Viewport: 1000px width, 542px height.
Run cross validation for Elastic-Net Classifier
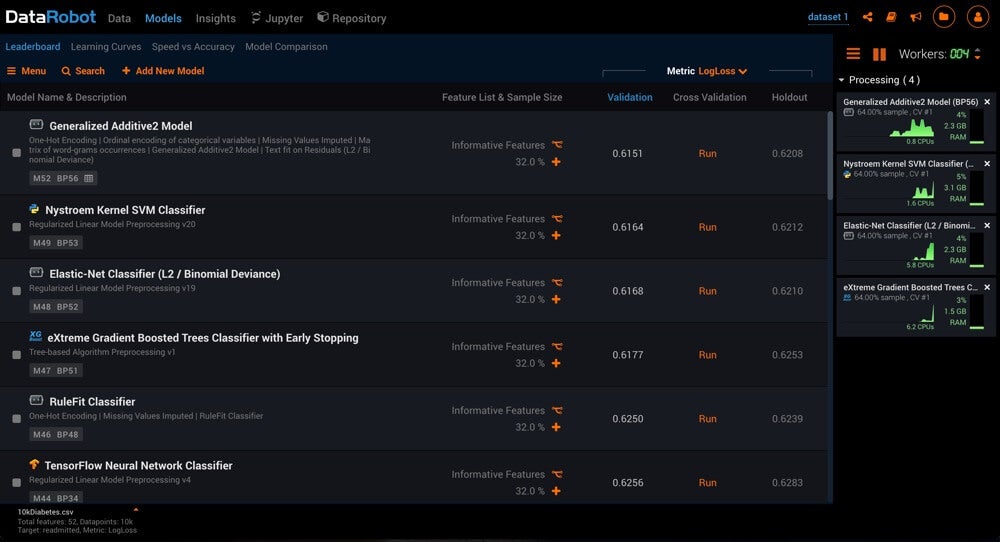(707, 291)
